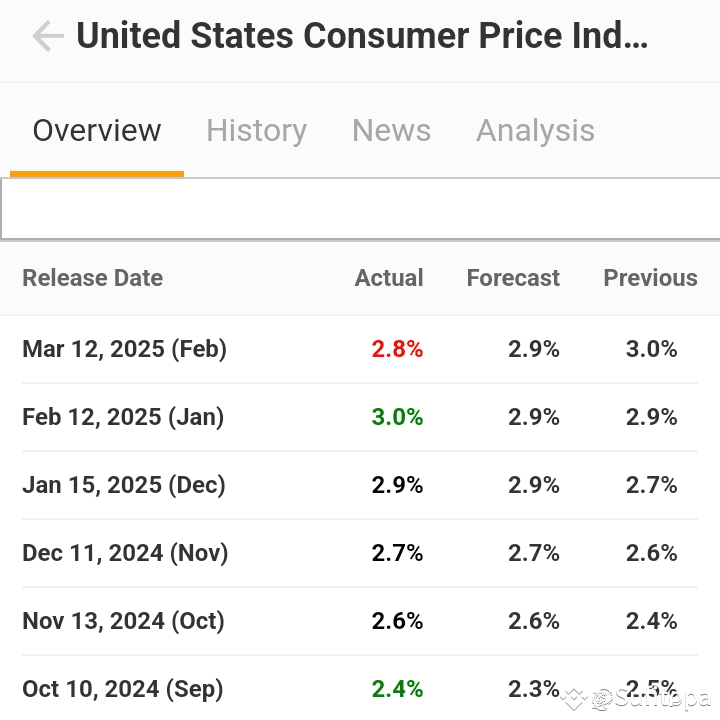Open the Mar 12, 2025 (Feb) release row
This screenshot has width=720, height=720.
(x=360, y=349)
